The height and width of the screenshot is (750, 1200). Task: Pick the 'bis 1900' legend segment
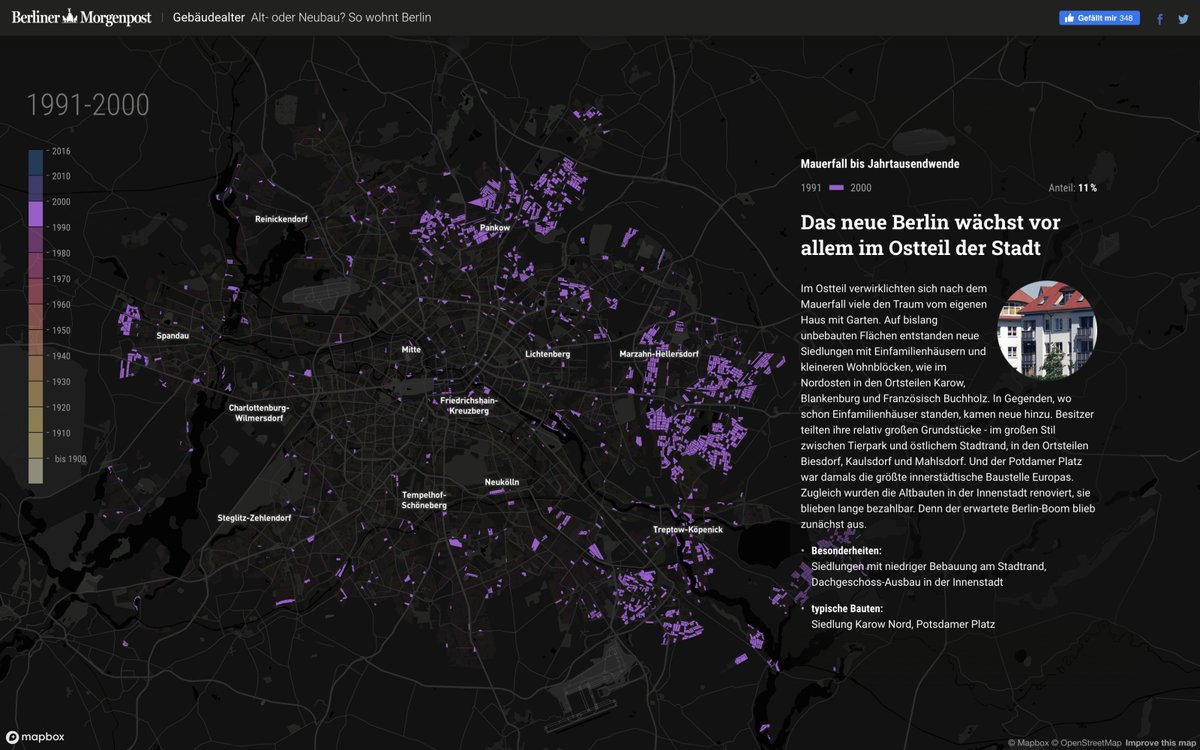[x=36, y=470]
